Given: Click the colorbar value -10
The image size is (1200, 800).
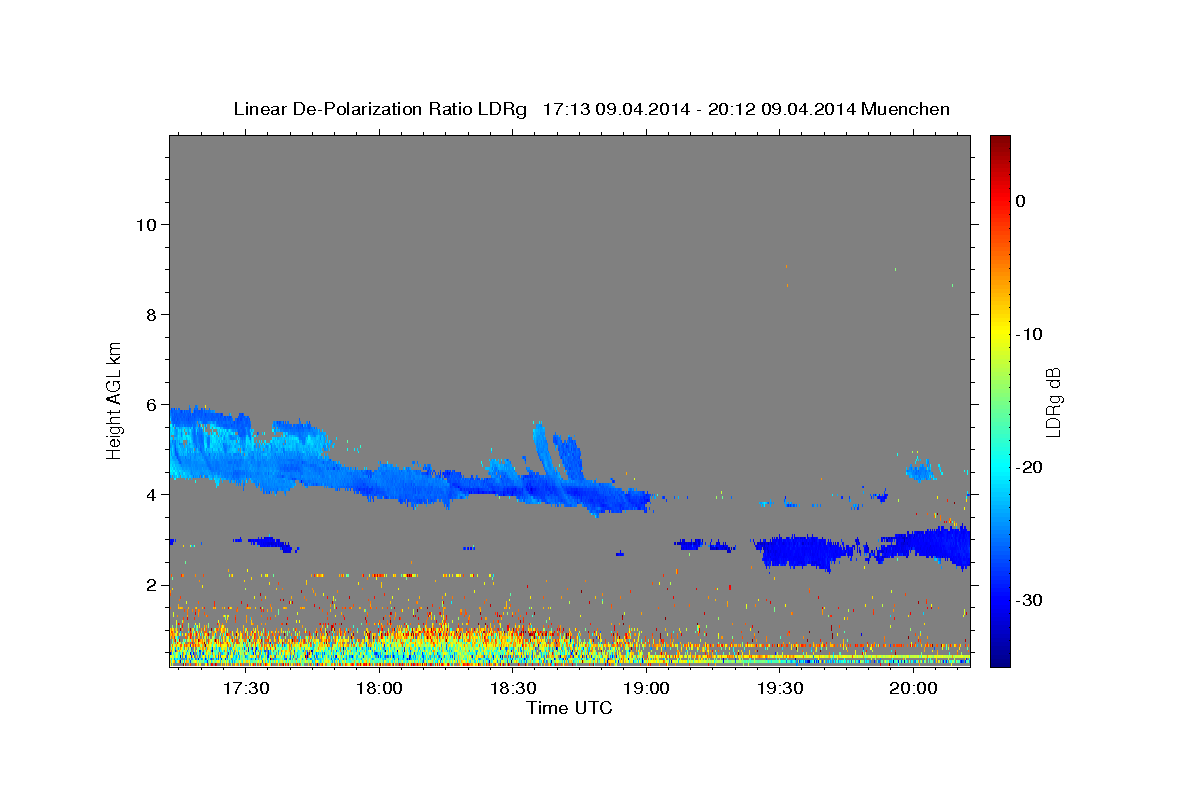Looking at the screenshot, I should (1030, 334).
